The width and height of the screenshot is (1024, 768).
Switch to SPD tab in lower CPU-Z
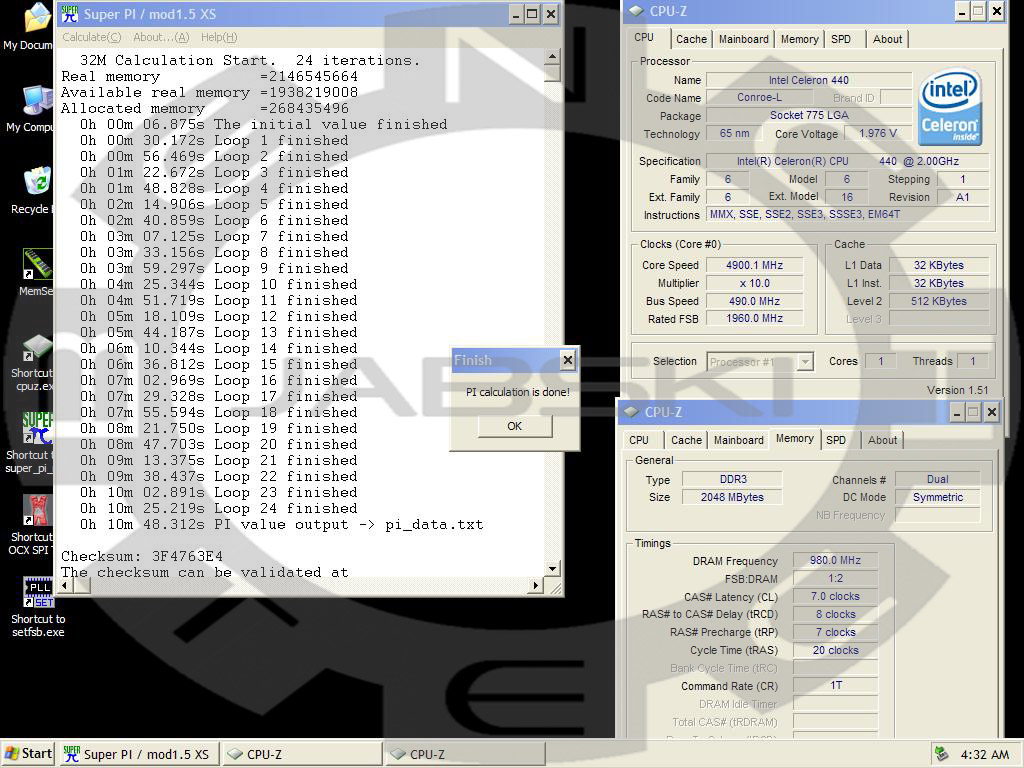point(836,440)
